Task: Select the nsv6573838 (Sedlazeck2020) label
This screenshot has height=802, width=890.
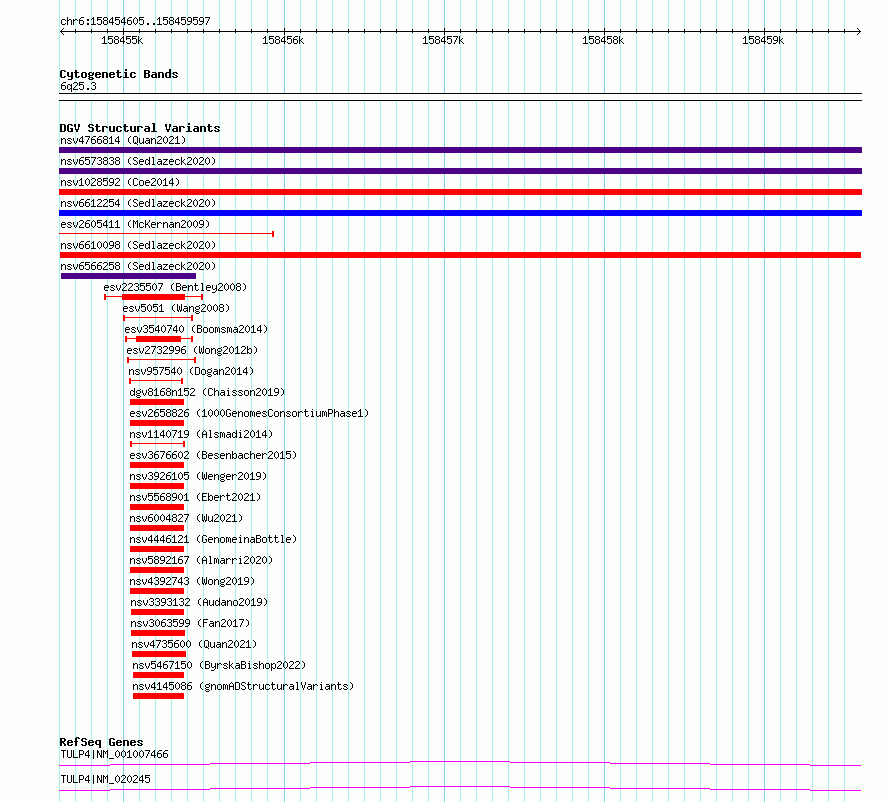Action: [138, 161]
